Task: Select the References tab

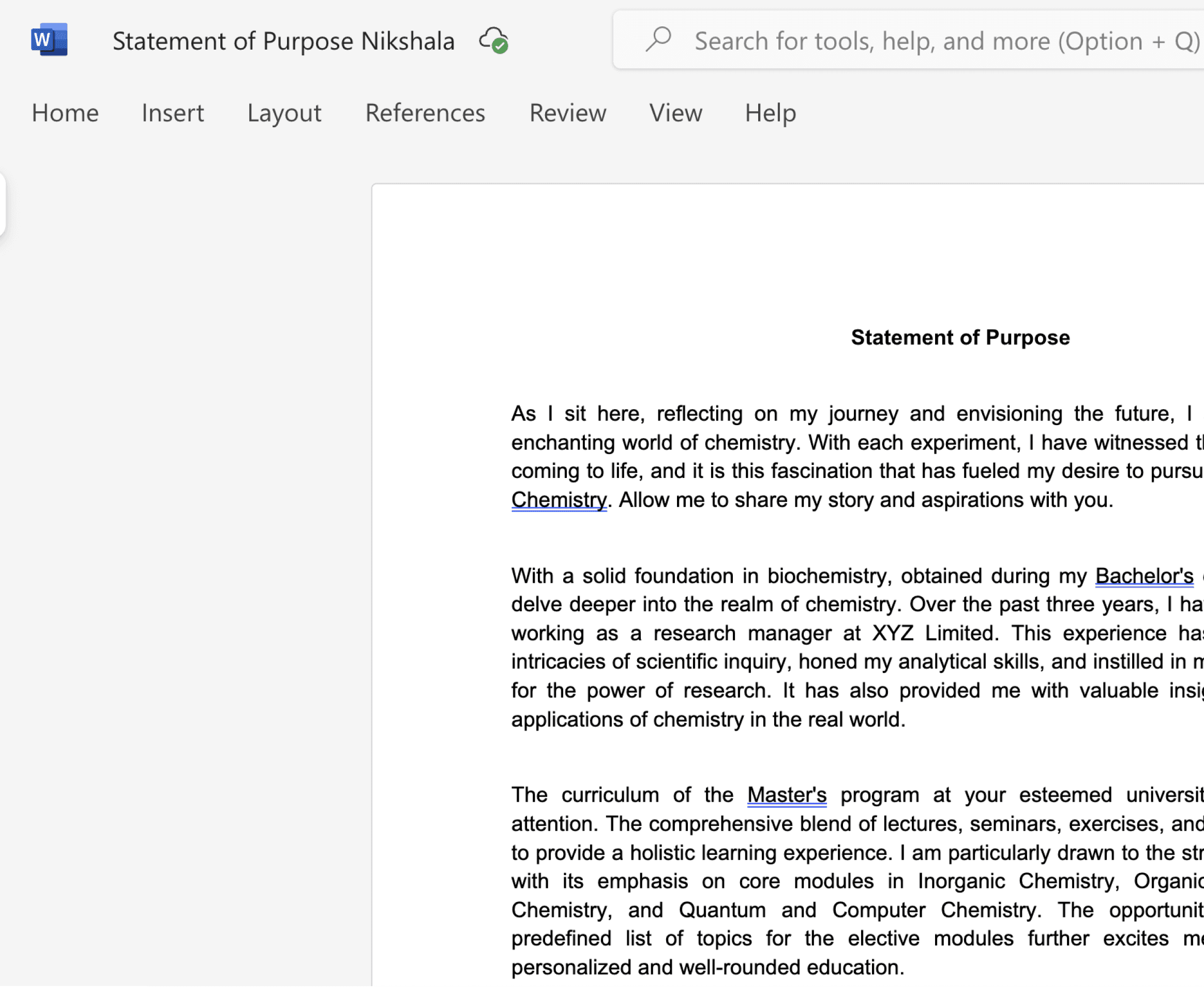Action: pyautogui.click(x=425, y=113)
